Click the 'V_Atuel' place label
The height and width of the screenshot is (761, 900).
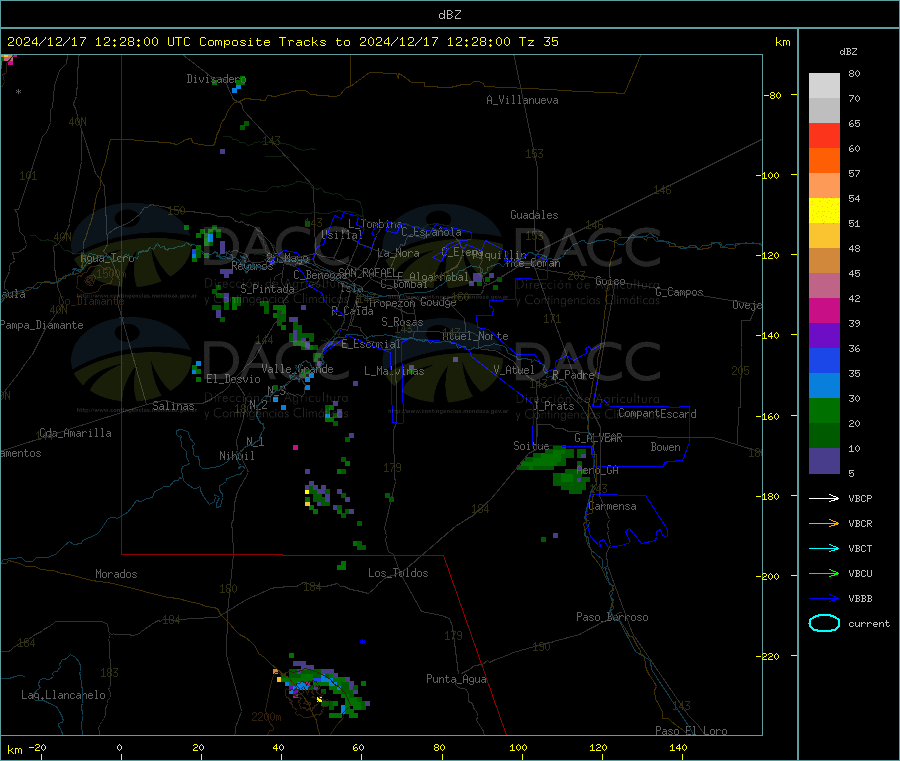click(x=514, y=370)
